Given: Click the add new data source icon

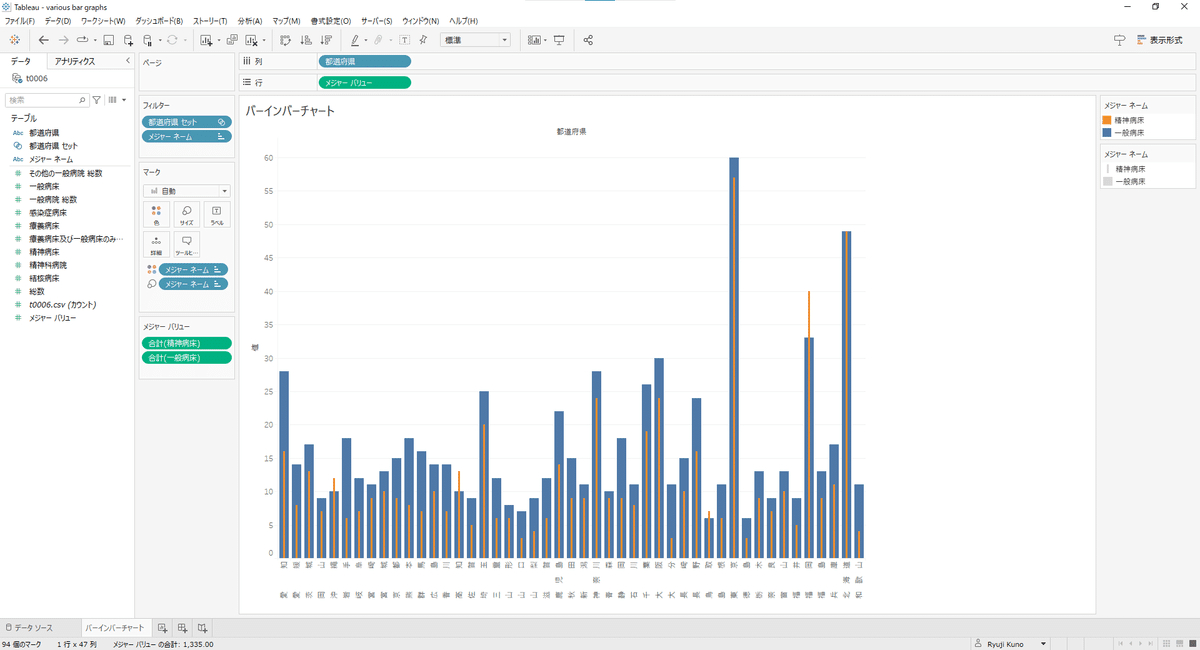Looking at the screenshot, I should coord(128,40).
